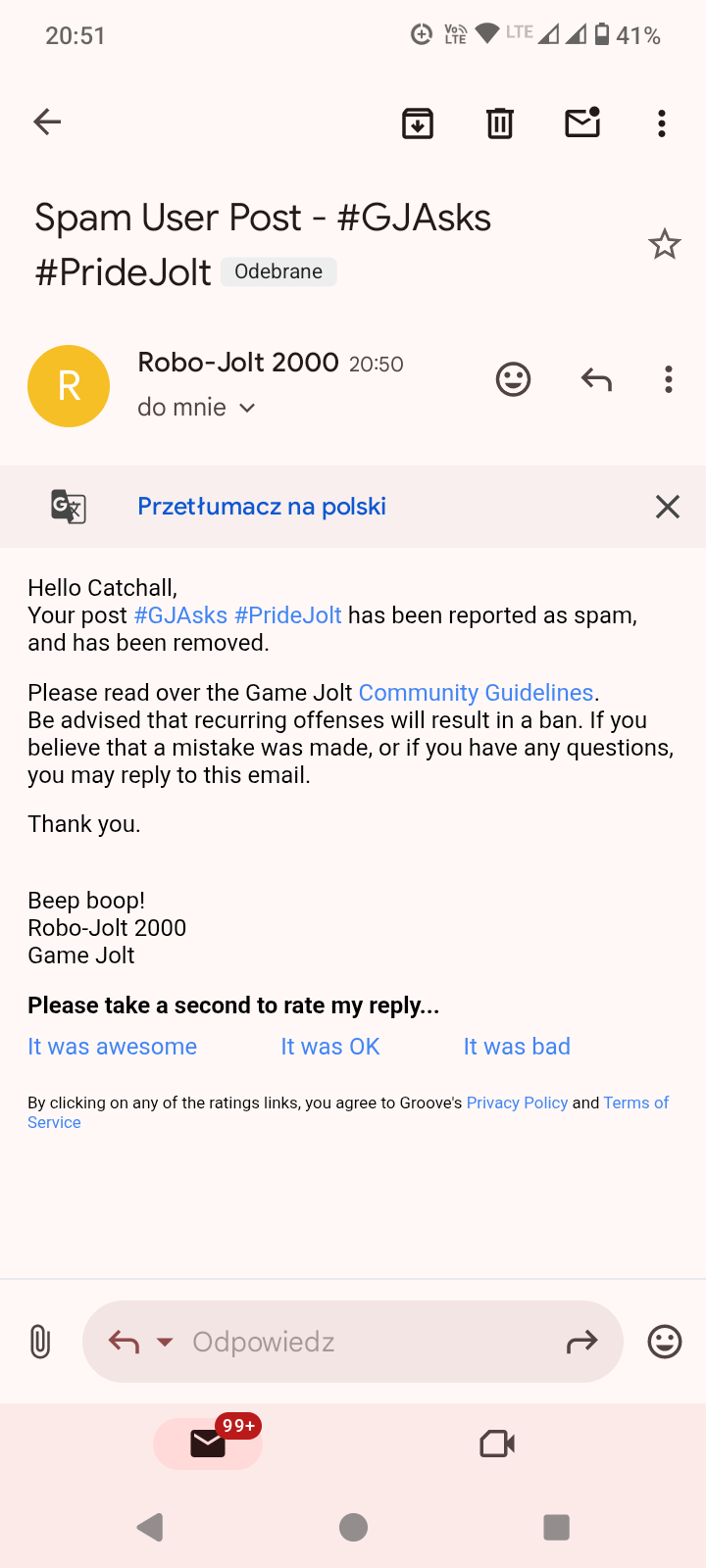Dismiss the translation banner
The image size is (706, 1568).
click(x=668, y=507)
